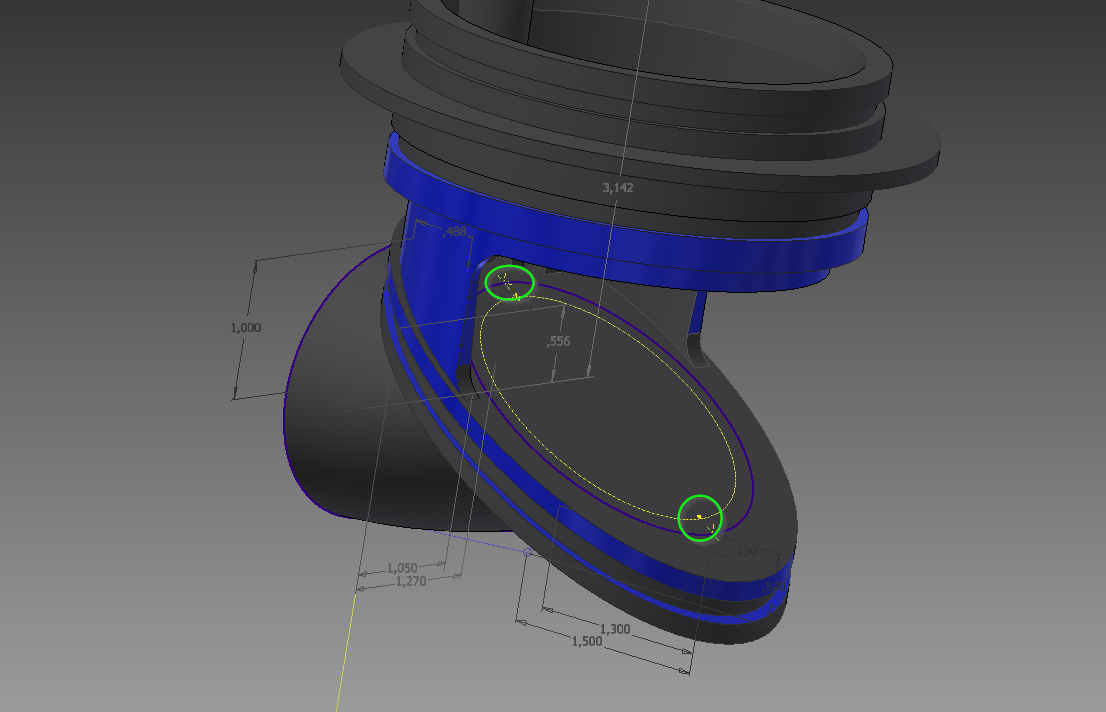Click the ,130 dimension near the right edge
This screenshot has width=1106, height=712.
click(745, 549)
